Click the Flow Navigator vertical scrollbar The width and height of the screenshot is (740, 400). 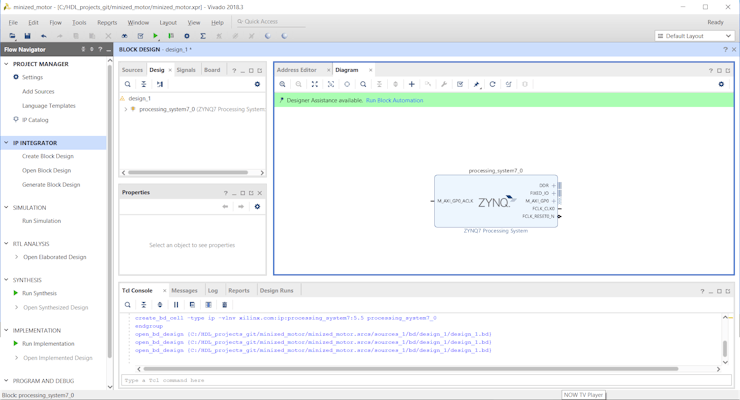click(x=110, y=210)
